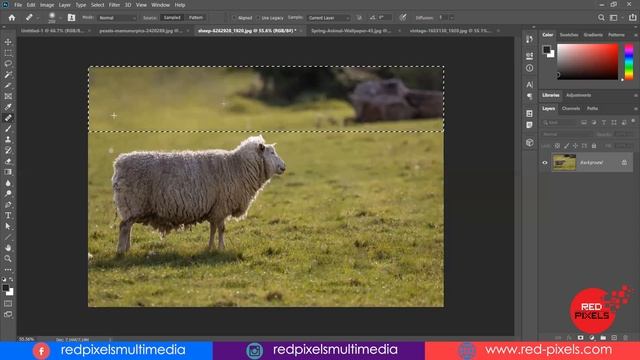Open the Color panel flyout menu

tap(636, 35)
